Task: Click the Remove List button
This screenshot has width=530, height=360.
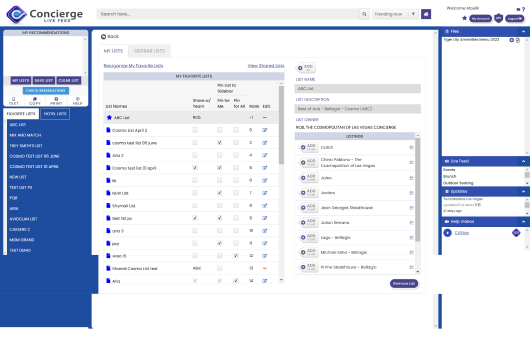Action: [404, 284]
